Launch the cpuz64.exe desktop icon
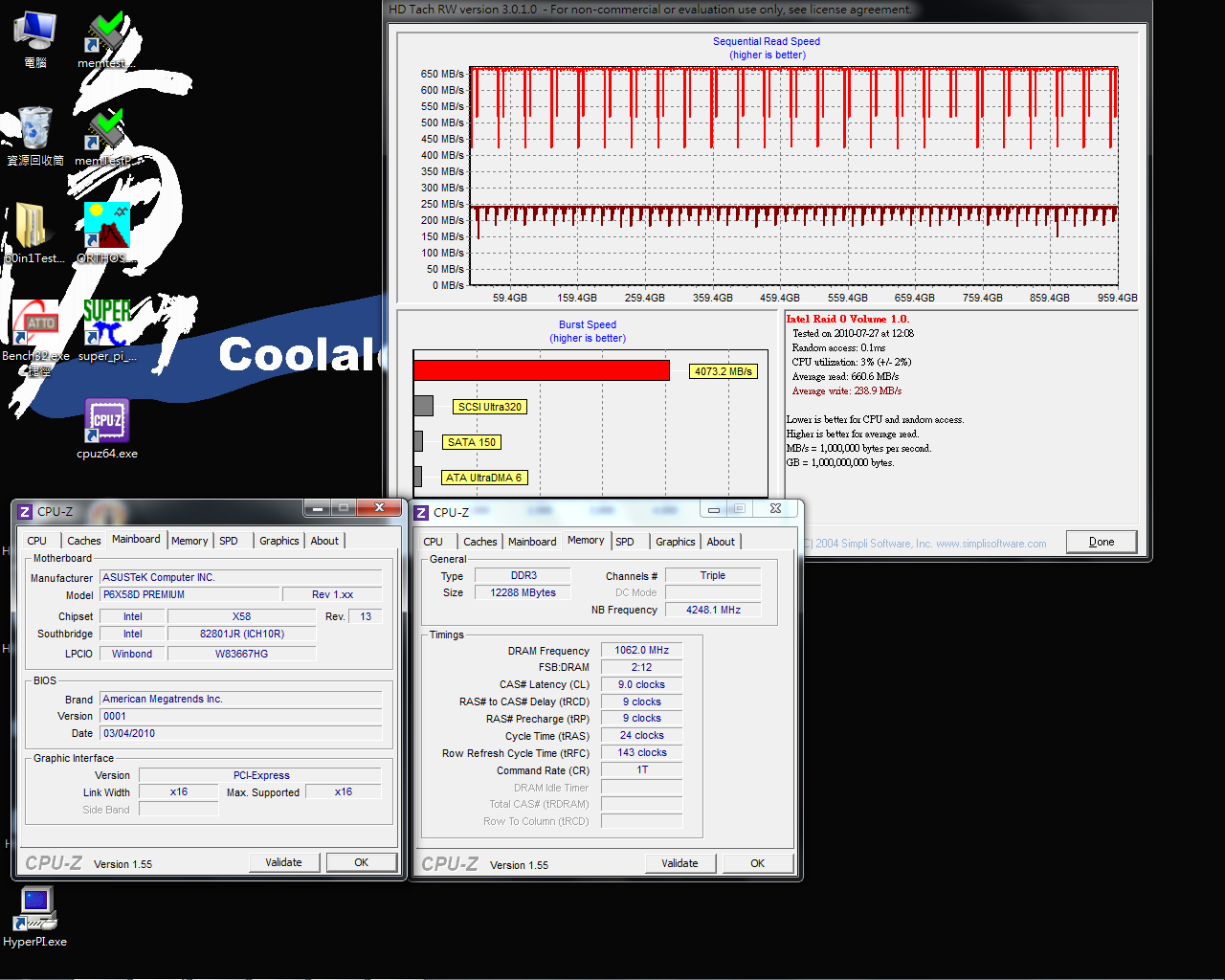This screenshot has height=980, width=1225. (106, 429)
